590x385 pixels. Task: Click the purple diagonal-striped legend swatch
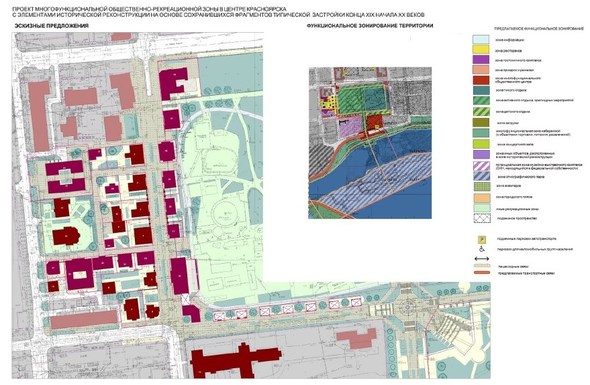(x=482, y=165)
